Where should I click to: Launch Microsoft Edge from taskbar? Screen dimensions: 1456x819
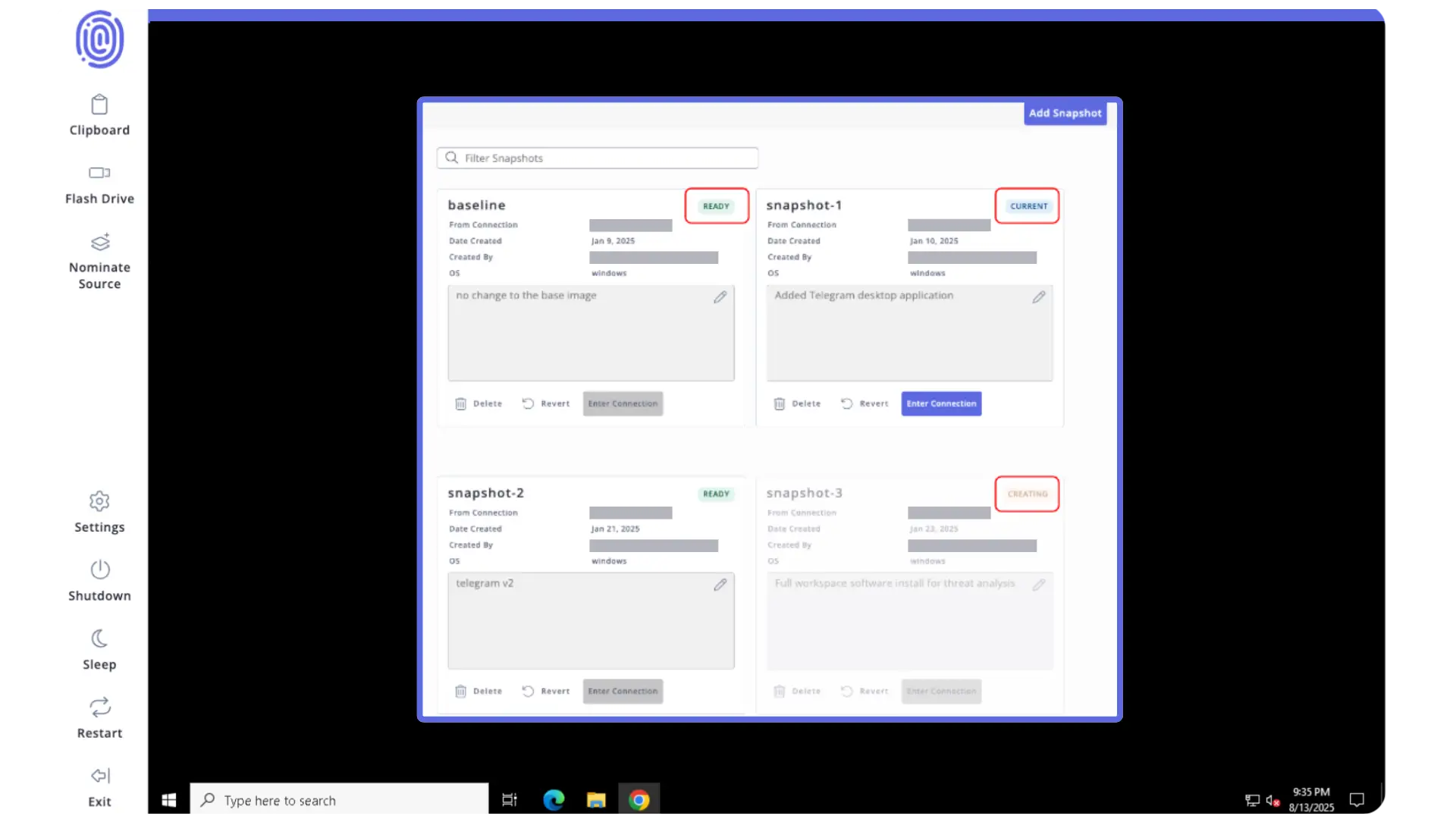(554, 800)
